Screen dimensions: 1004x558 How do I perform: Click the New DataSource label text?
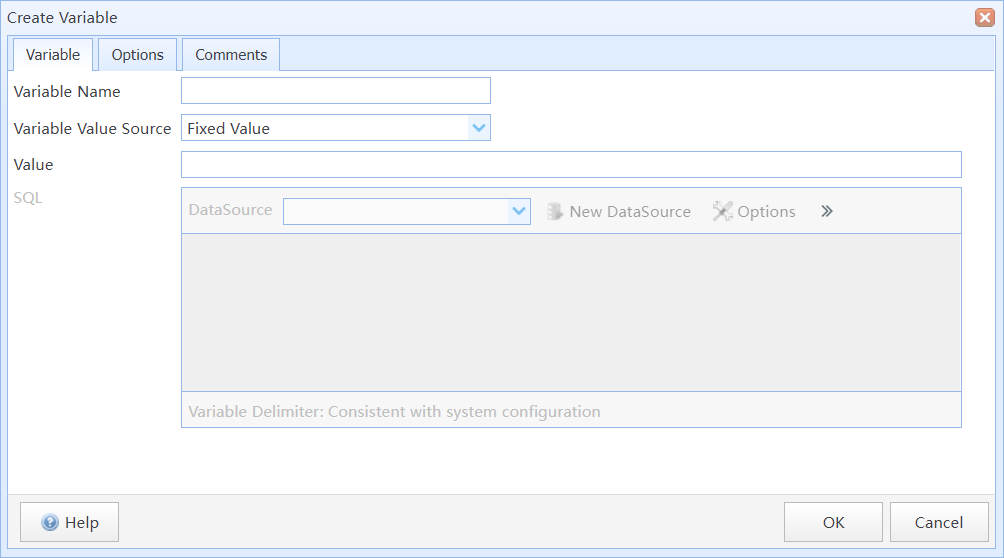tap(630, 211)
